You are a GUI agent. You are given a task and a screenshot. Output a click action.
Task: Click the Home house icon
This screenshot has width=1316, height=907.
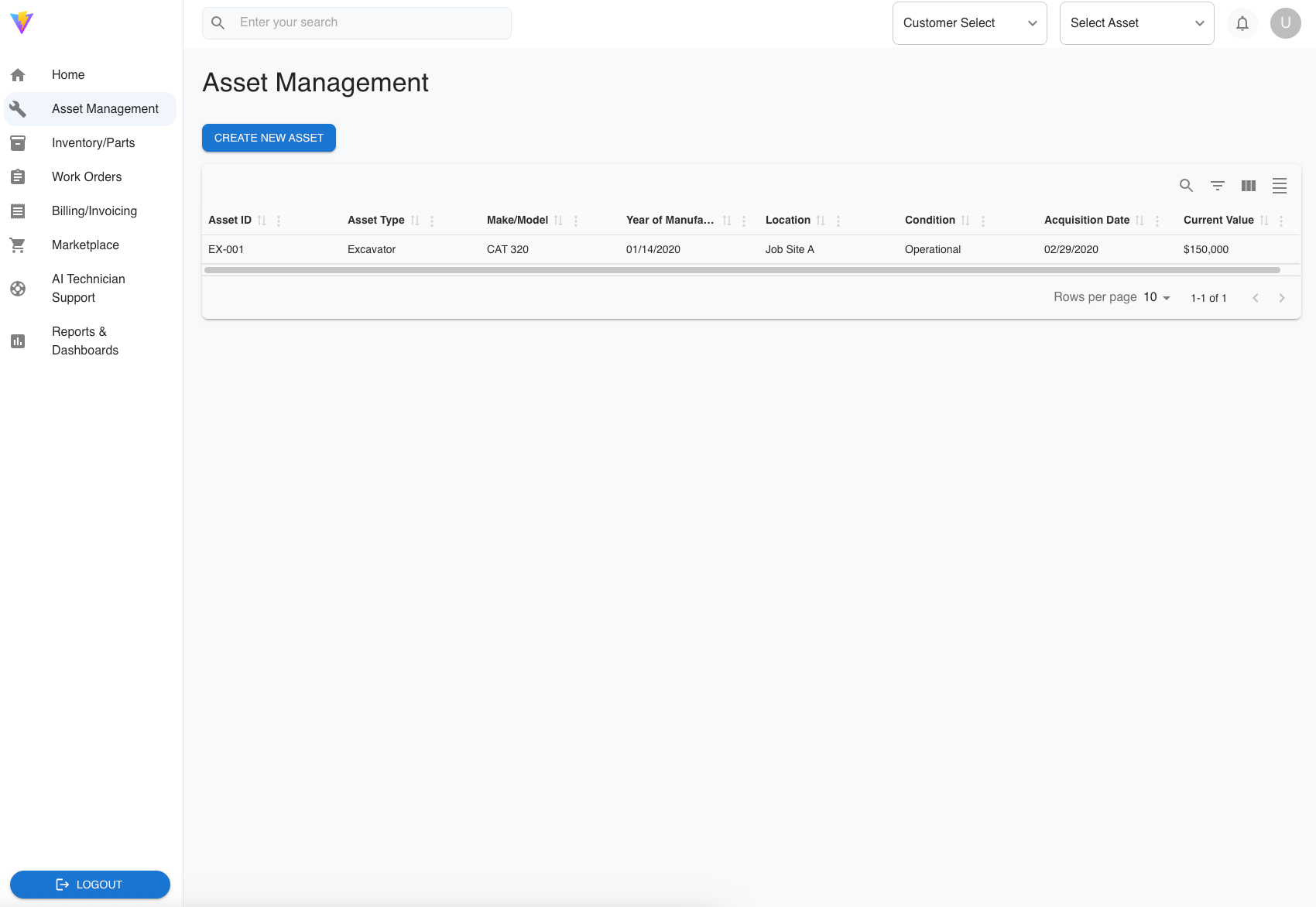(x=18, y=75)
